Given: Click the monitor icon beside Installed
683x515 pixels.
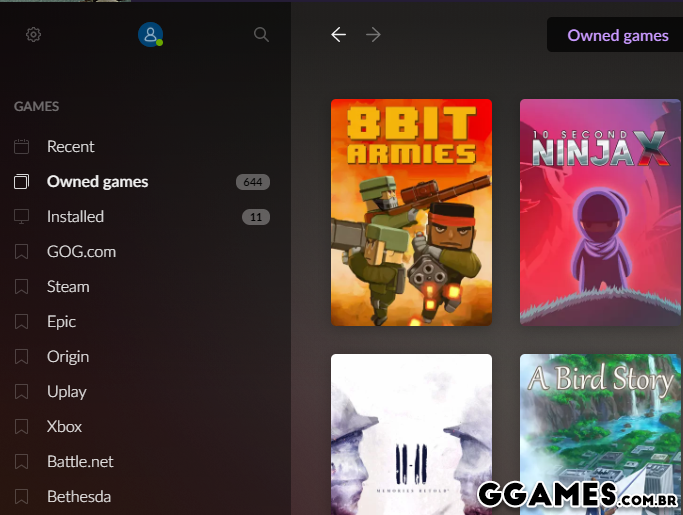Looking at the screenshot, I should (22, 217).
